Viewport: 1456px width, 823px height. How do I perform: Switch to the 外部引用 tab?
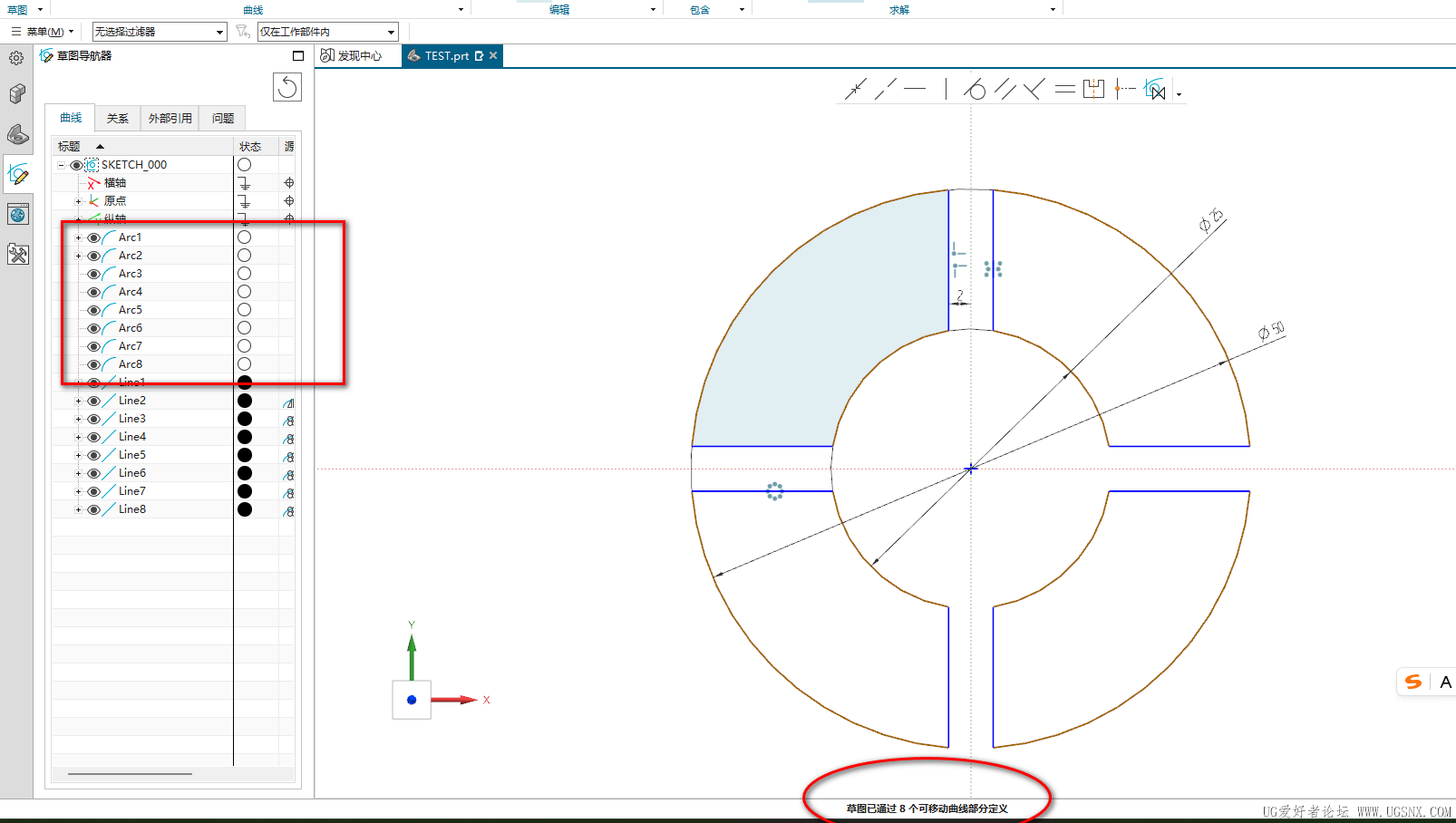(x=170, y=119)
